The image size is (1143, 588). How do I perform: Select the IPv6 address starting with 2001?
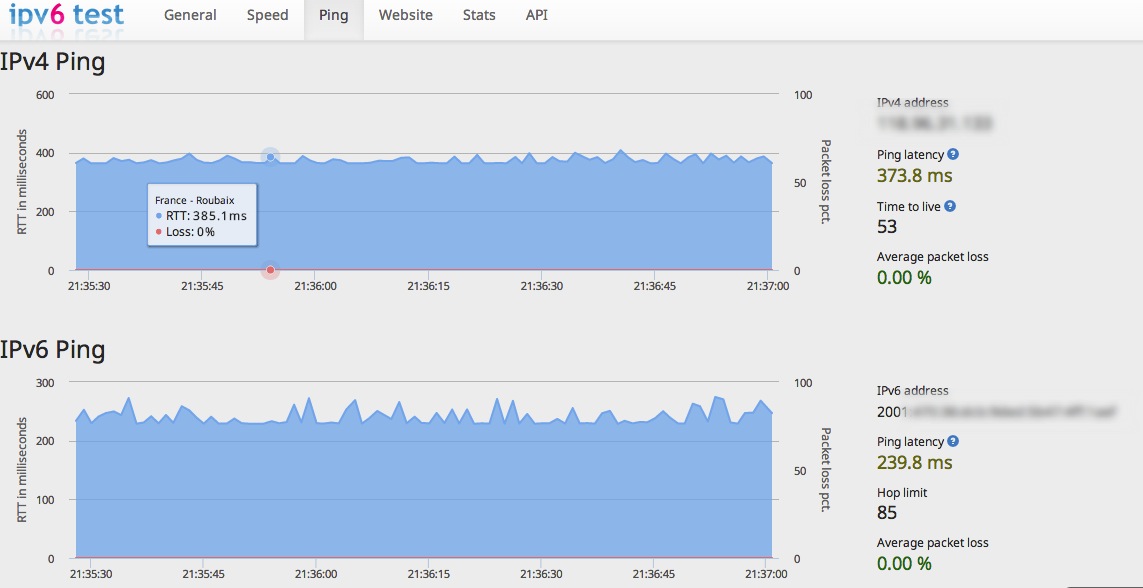pyautogui.click(x=996, y=412)
